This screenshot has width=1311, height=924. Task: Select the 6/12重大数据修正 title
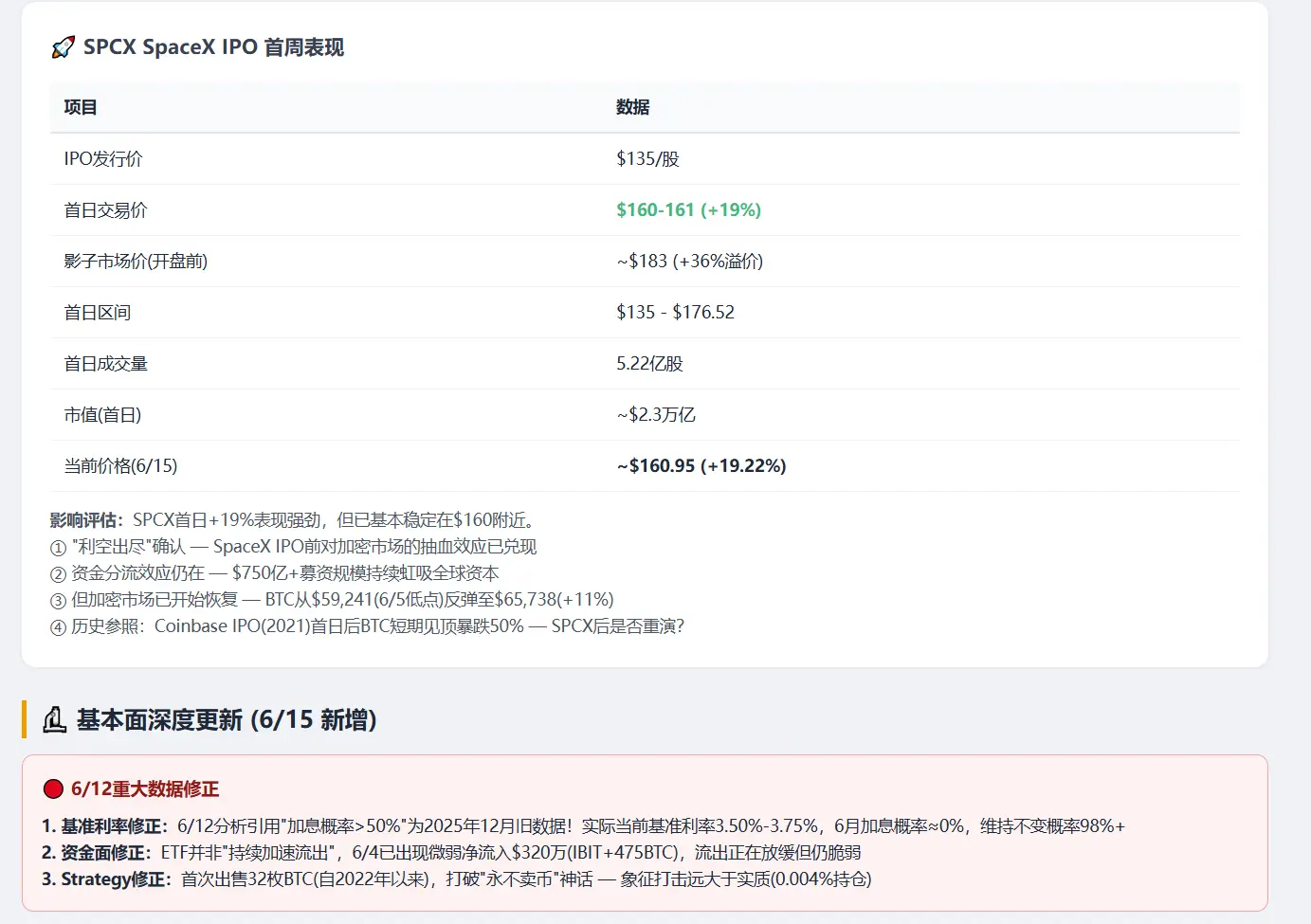[145, 789]
